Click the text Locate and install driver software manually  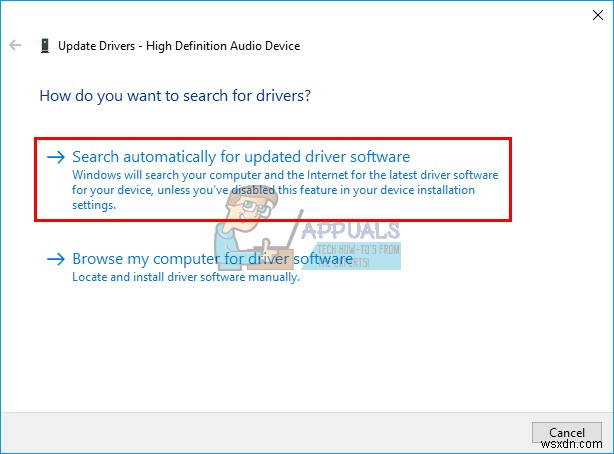(186, 277)
